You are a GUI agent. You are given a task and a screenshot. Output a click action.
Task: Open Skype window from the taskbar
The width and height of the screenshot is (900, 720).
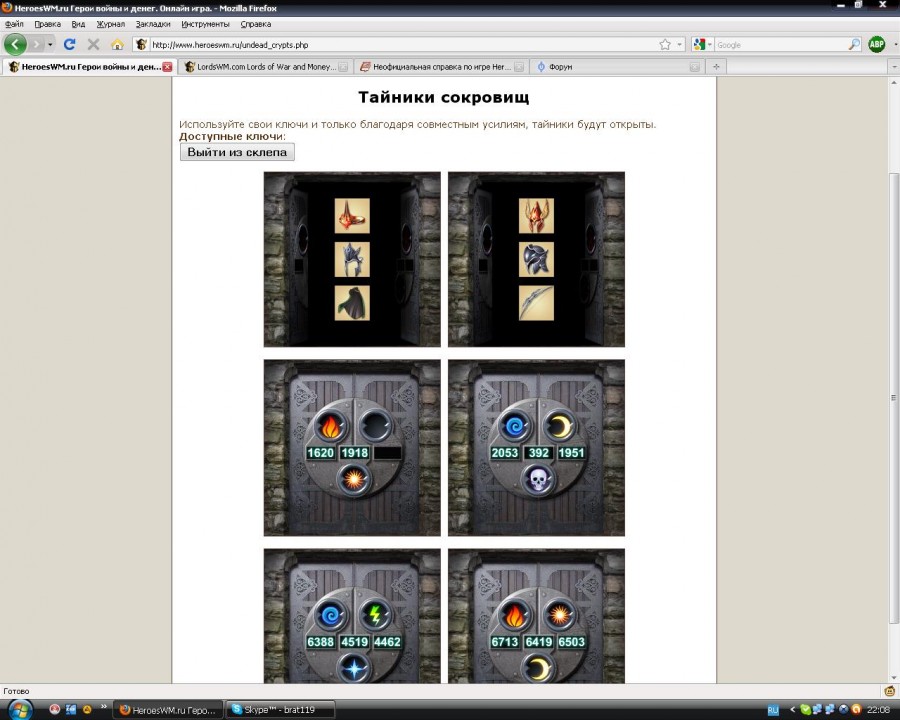(x=279, y=709)
